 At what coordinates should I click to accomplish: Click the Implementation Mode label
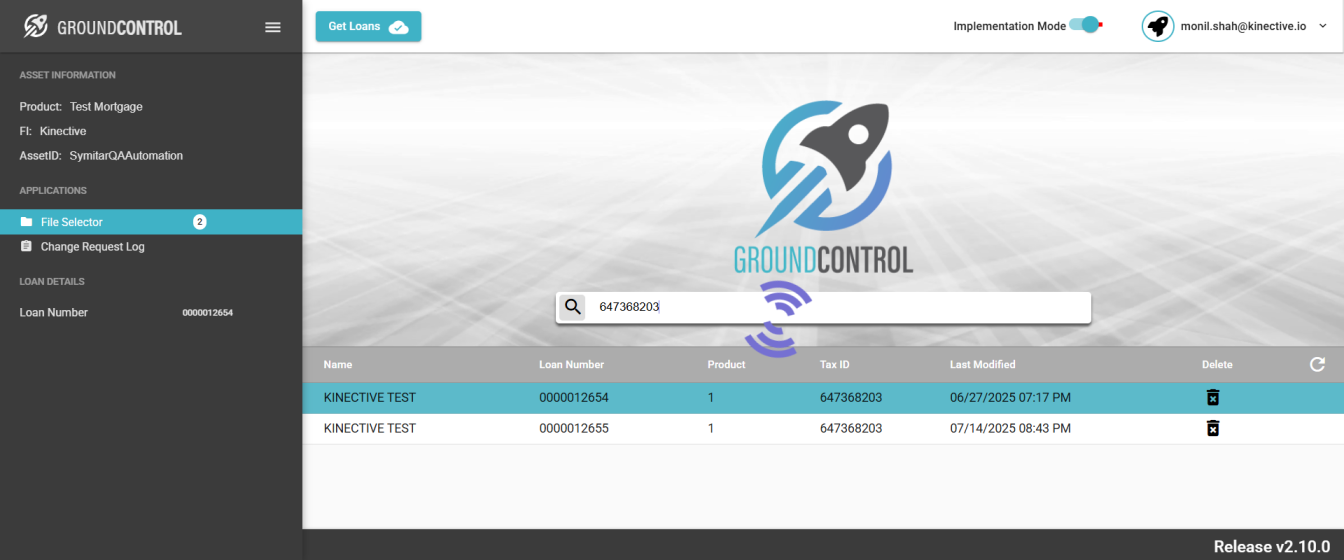(1009, 27)
